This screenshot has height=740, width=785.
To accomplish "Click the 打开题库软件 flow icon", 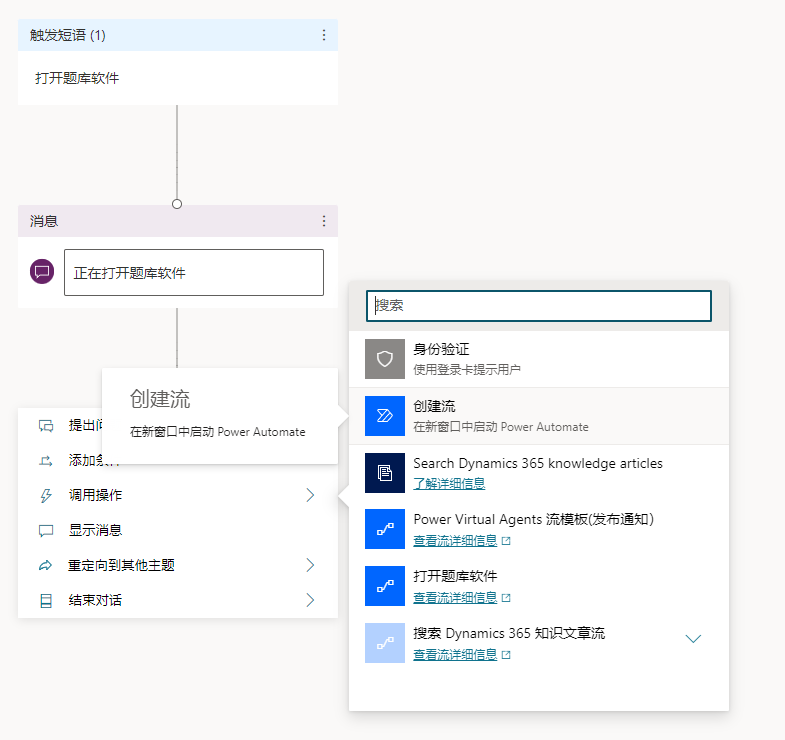I will pyautogui.click(x=384, y=586).
